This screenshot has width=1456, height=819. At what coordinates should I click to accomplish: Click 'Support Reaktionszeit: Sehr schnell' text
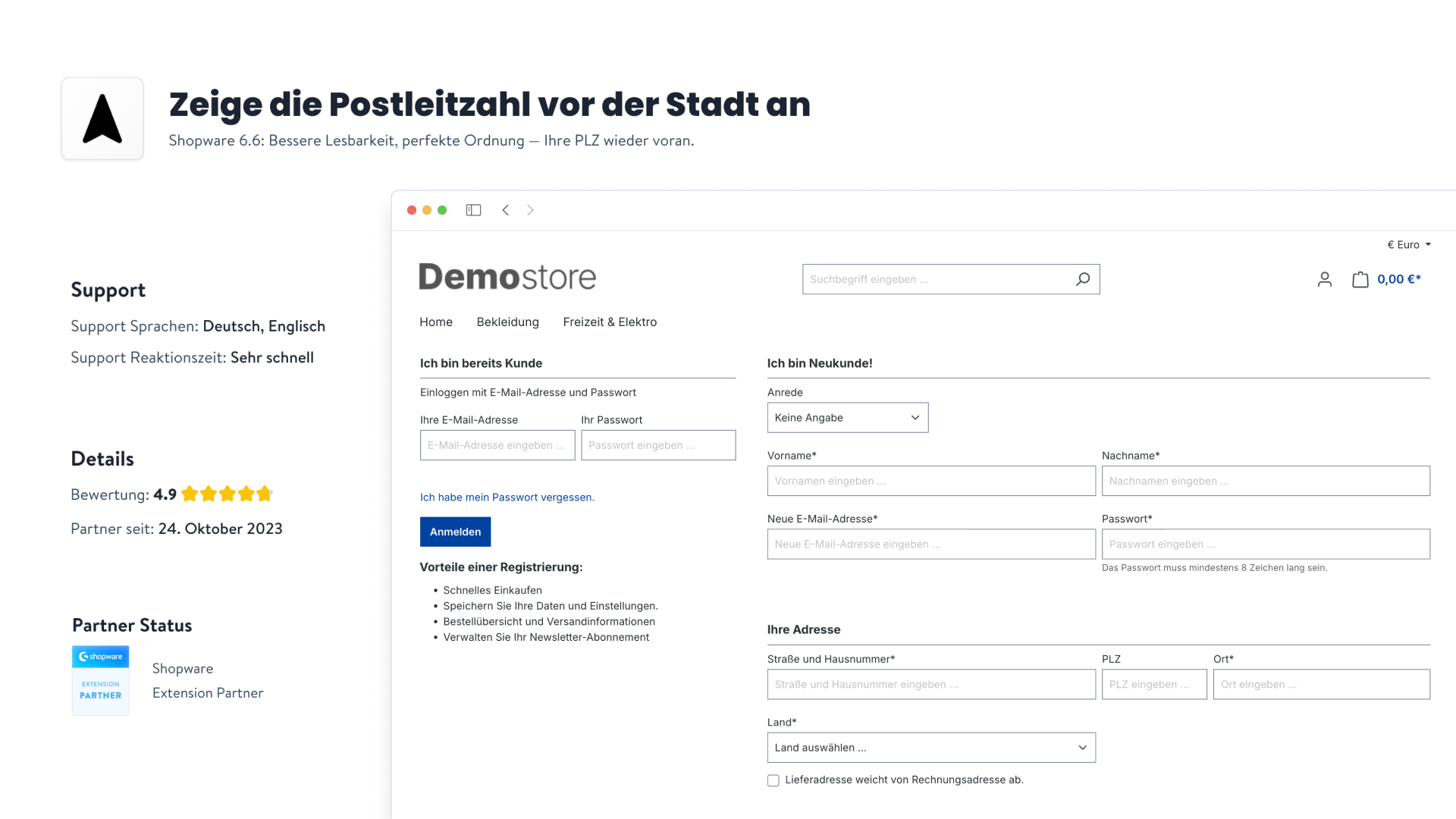[x=192, y=357]
